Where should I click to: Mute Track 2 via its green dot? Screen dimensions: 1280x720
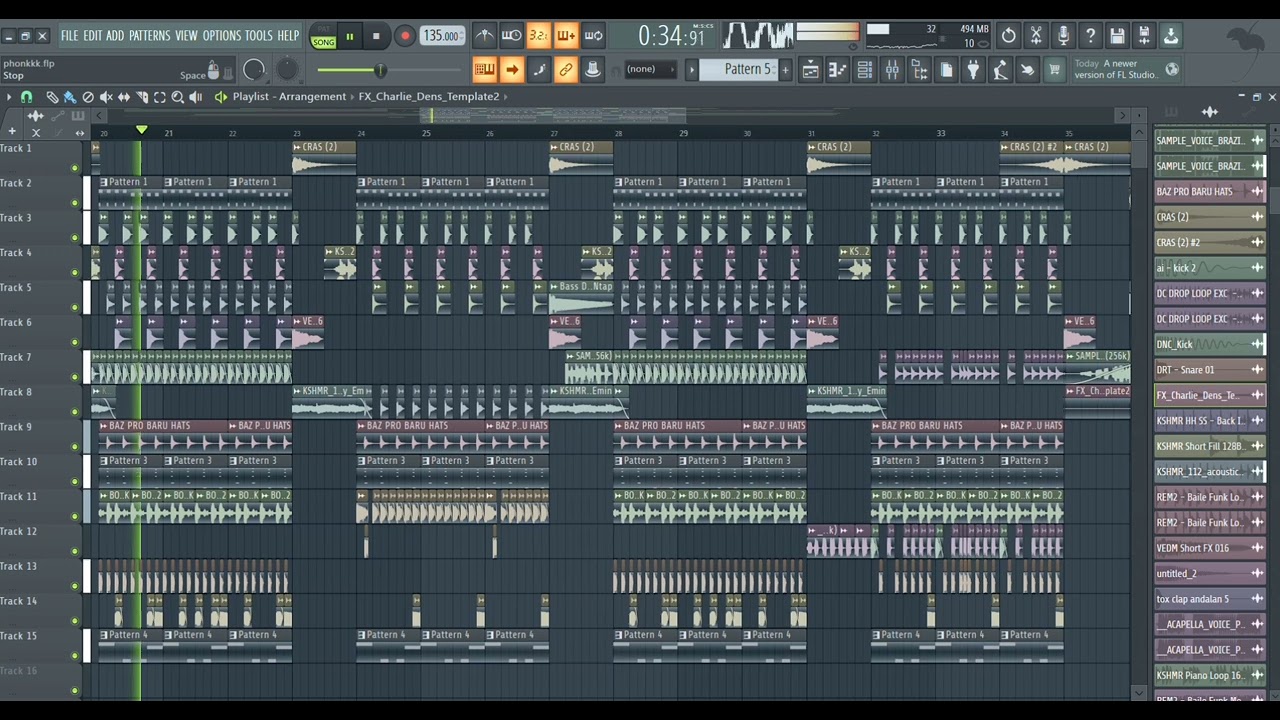click(x=75, y=203)
